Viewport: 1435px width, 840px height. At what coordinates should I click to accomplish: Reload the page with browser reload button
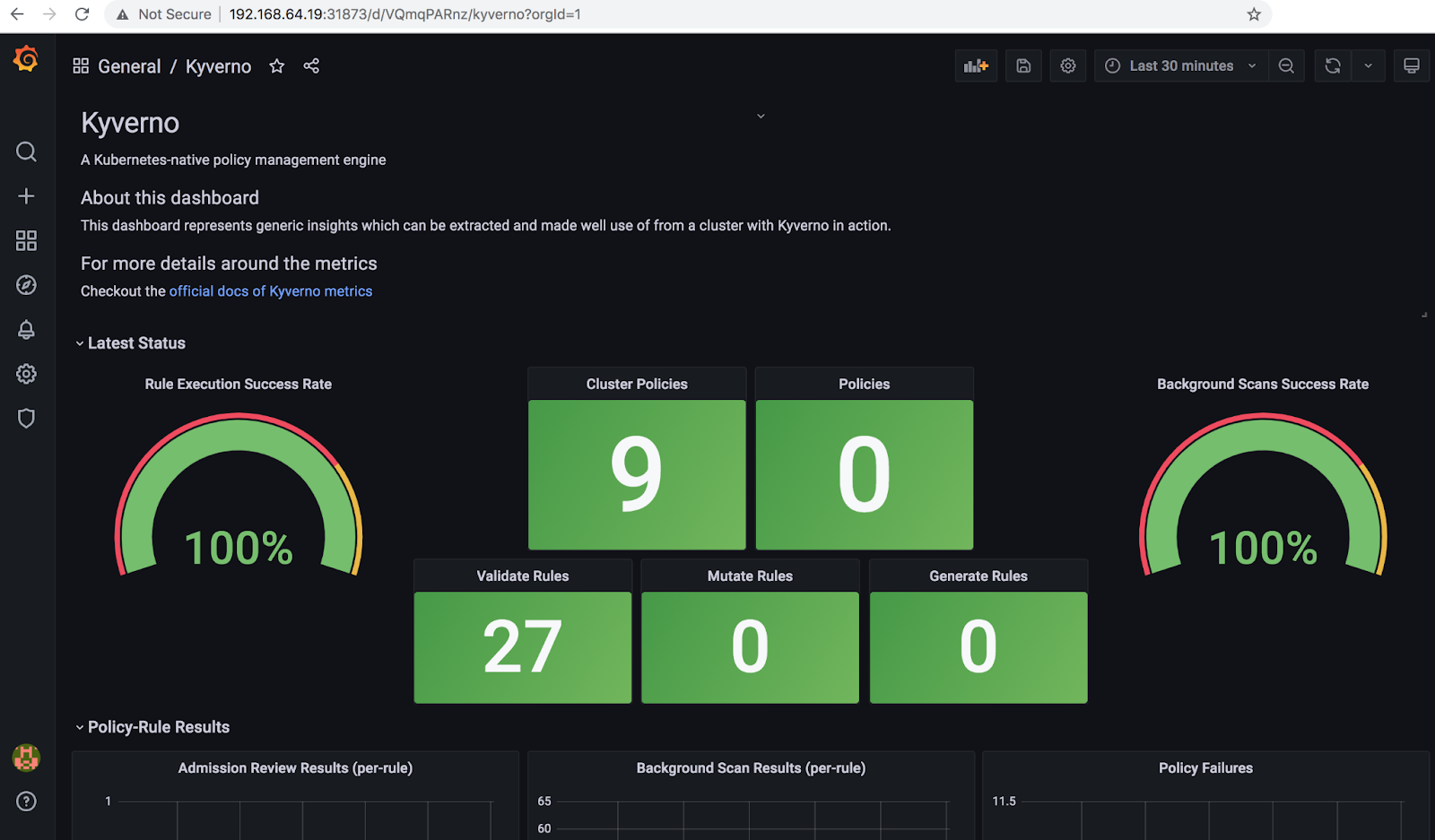click(82, 14)
